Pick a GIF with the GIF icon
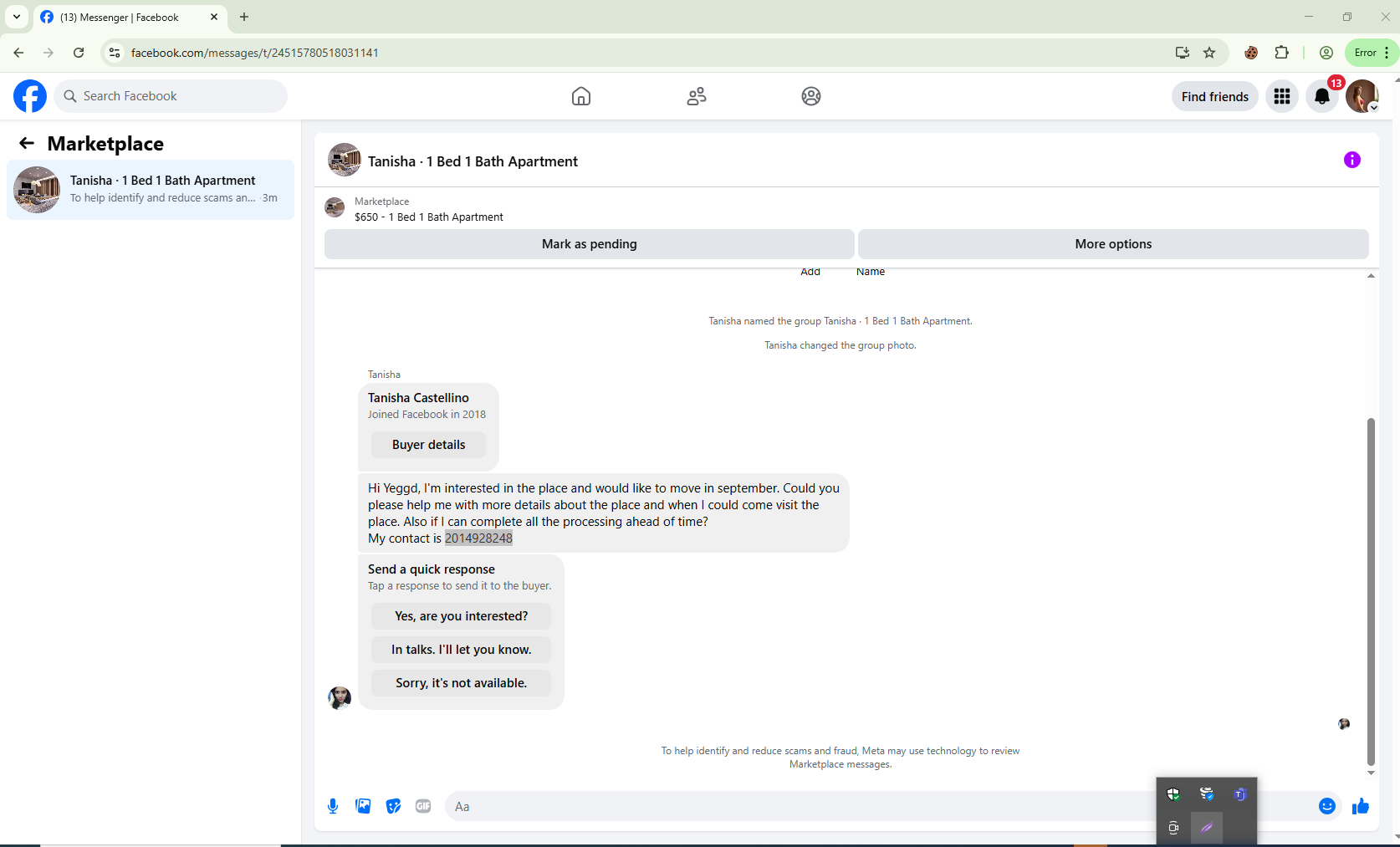This screenshot has width=1400, height=847. click(x=423, y=806)
